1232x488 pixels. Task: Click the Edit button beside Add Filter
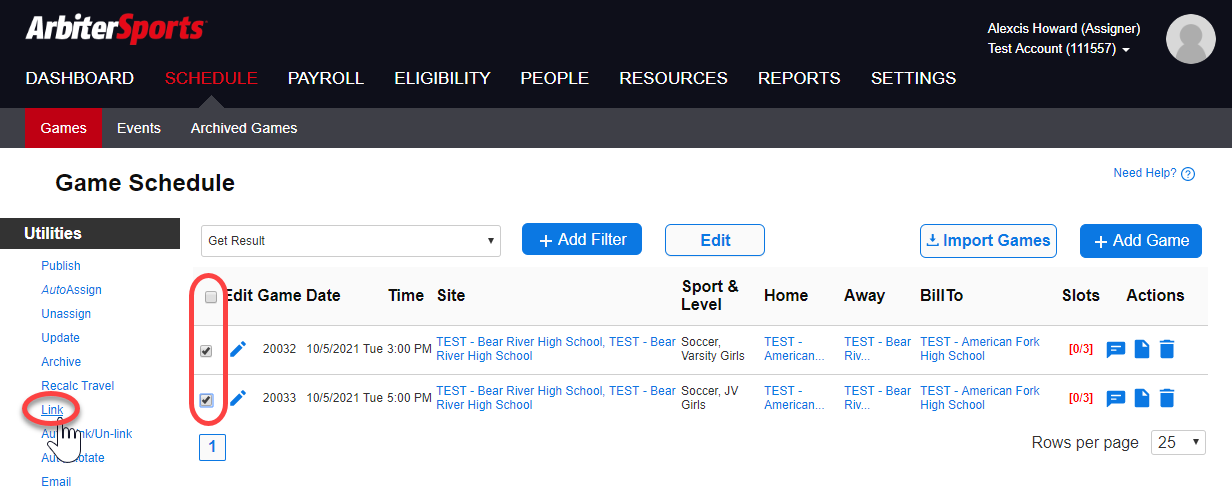[715, 240]
